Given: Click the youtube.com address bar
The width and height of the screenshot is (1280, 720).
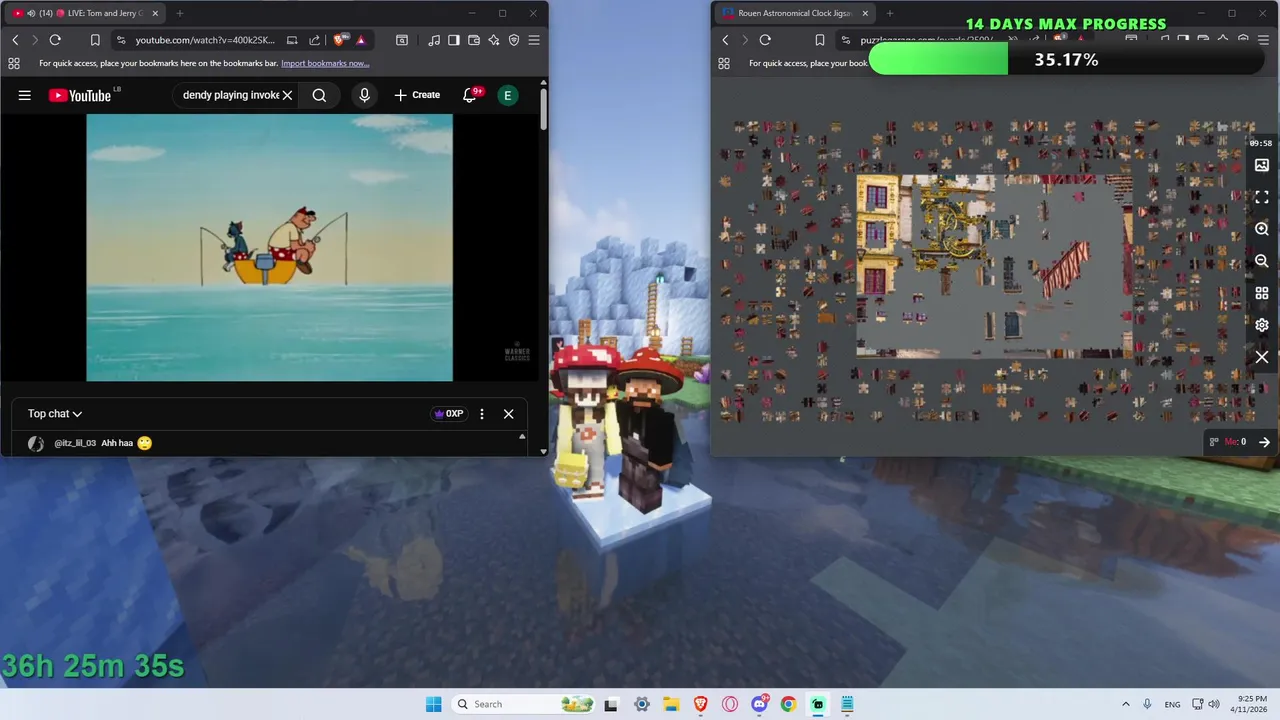Looking at the screenshot, I should 204,40.
